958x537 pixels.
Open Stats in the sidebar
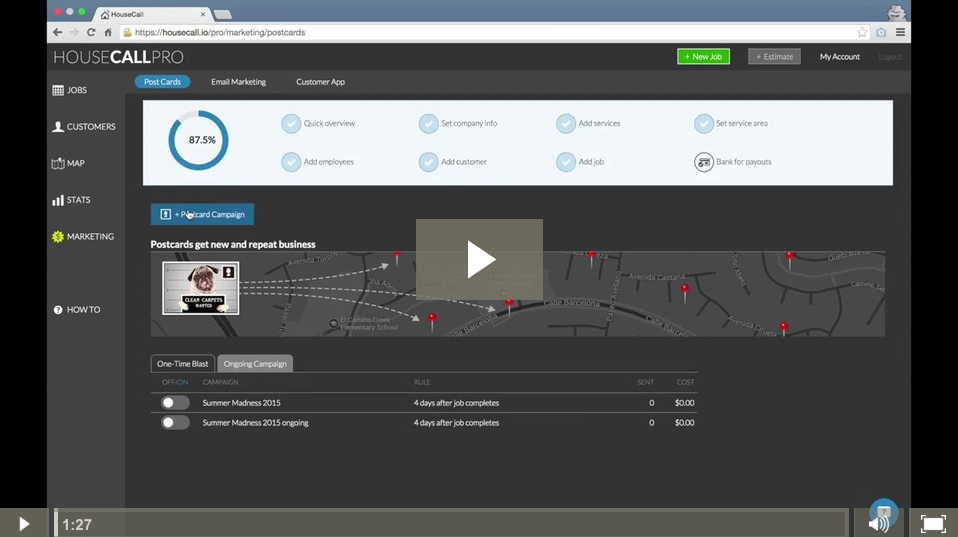[71, 200]
